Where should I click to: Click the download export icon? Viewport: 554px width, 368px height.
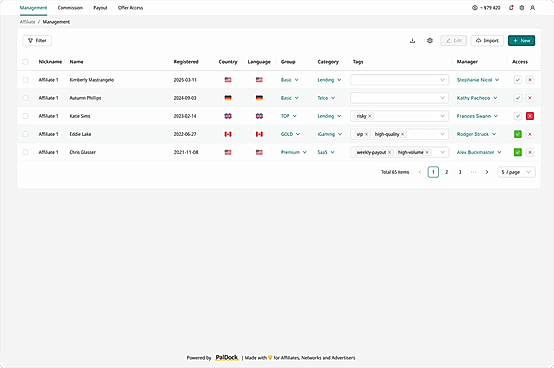pos(412,41)
